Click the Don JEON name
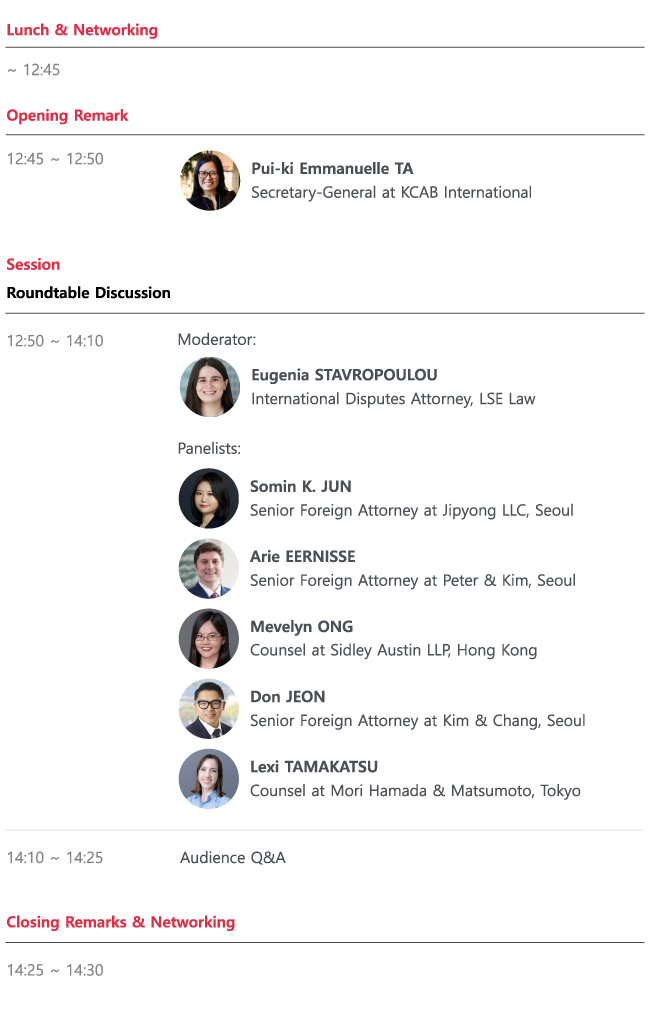Viewport: 650px width, 1013px height. (x=288, y=697)
